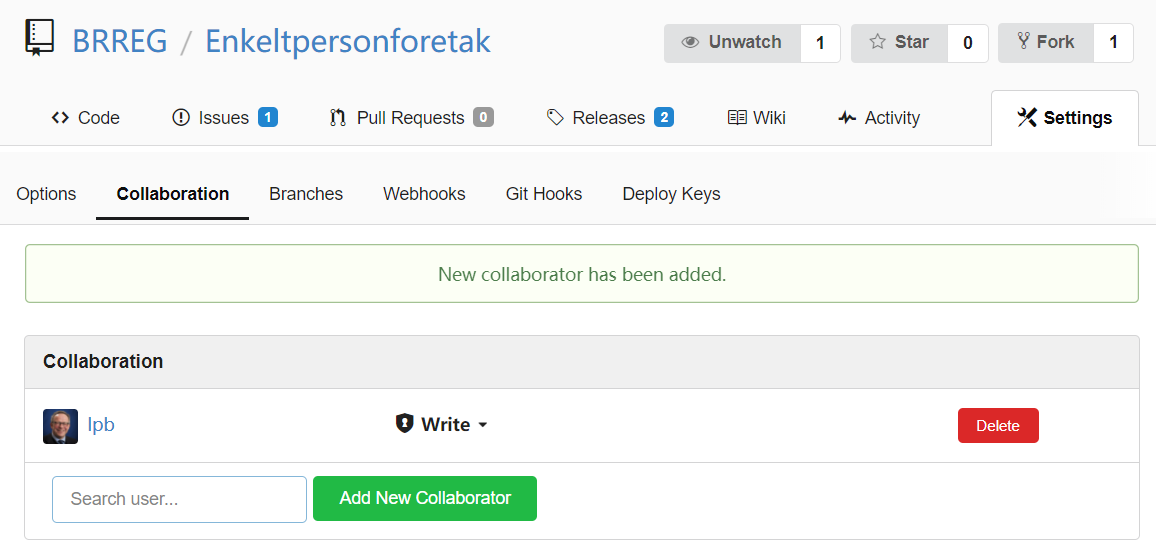Viewport: 1156px width, 558px height.
Task: Delete collaborator lpb
Action: [x=998, y=425]
